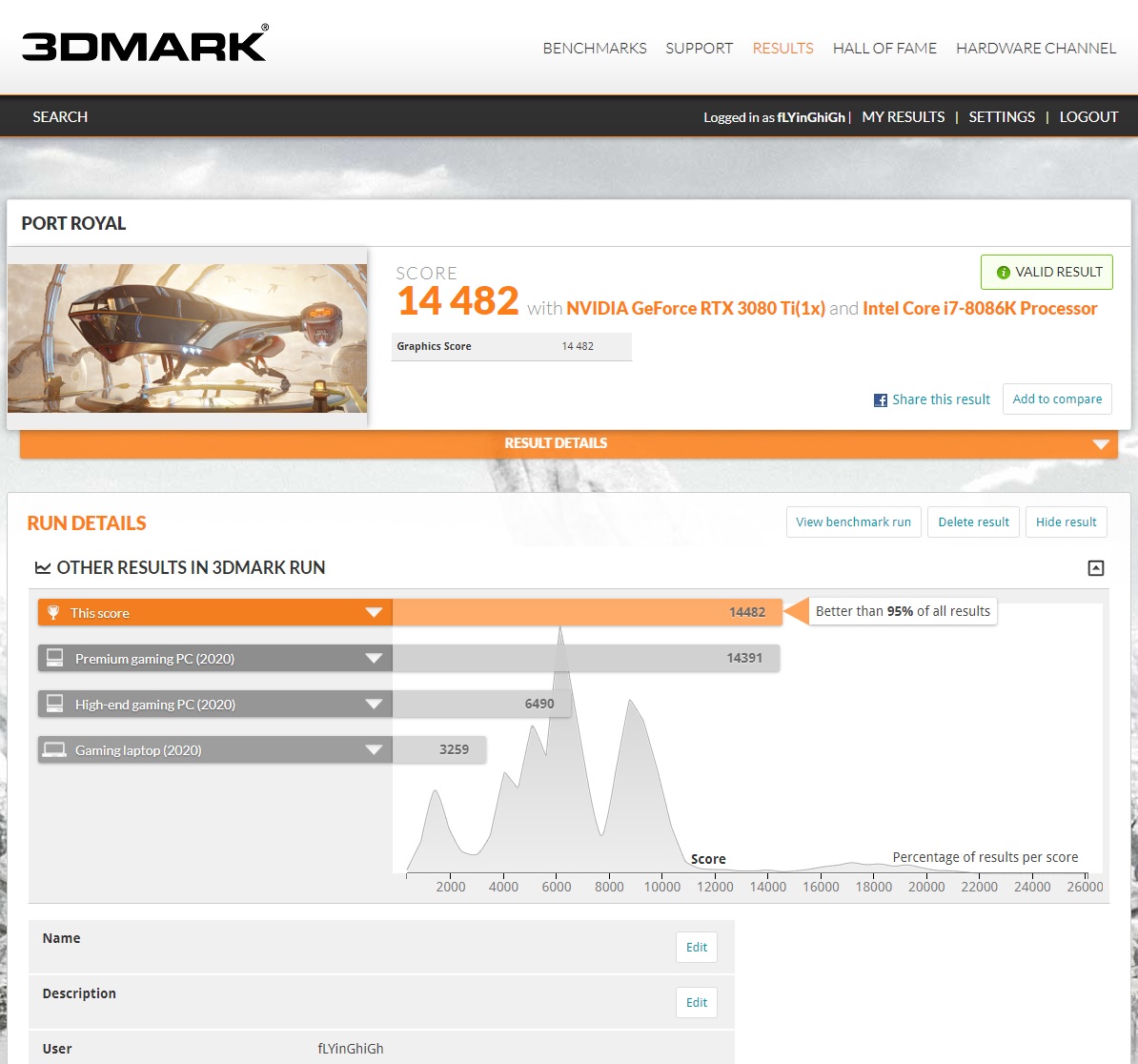Click the 6490 High-end gaming PC bar
1138x1064 pixels.
tap(482, 704)
